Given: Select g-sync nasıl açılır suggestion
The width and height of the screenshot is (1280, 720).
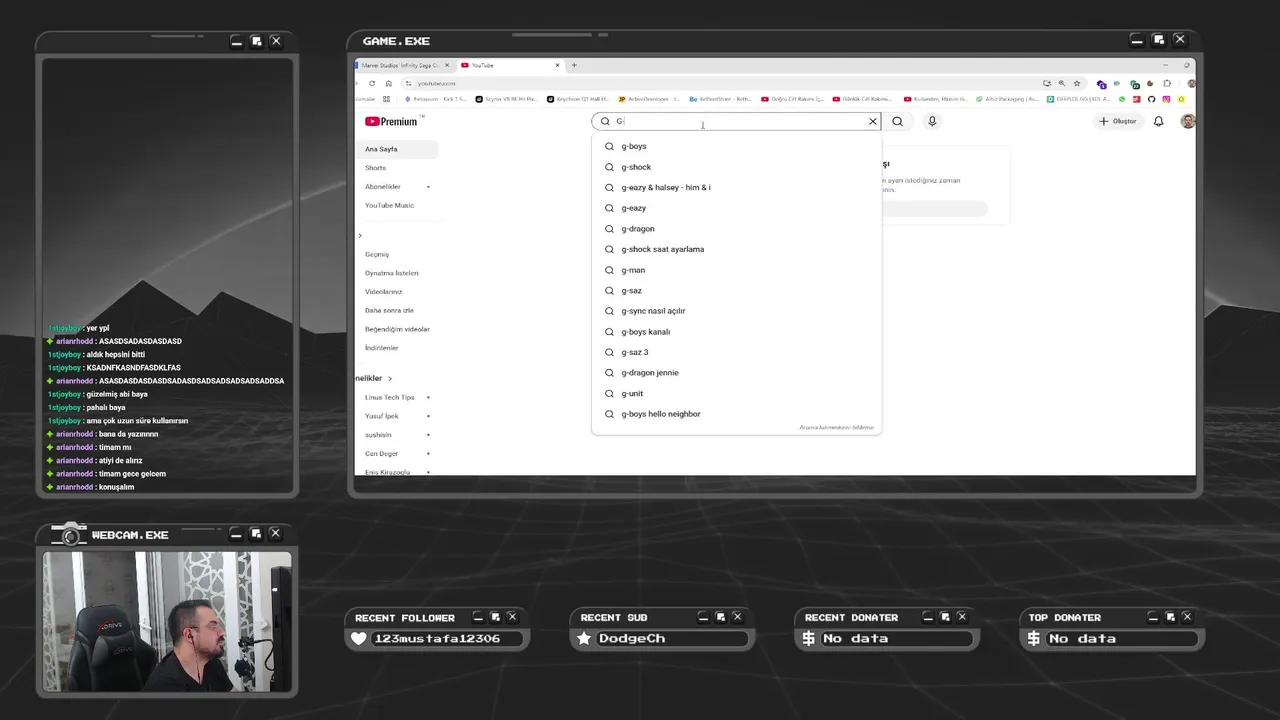Looking at the screenshot, I should [736, 311].
